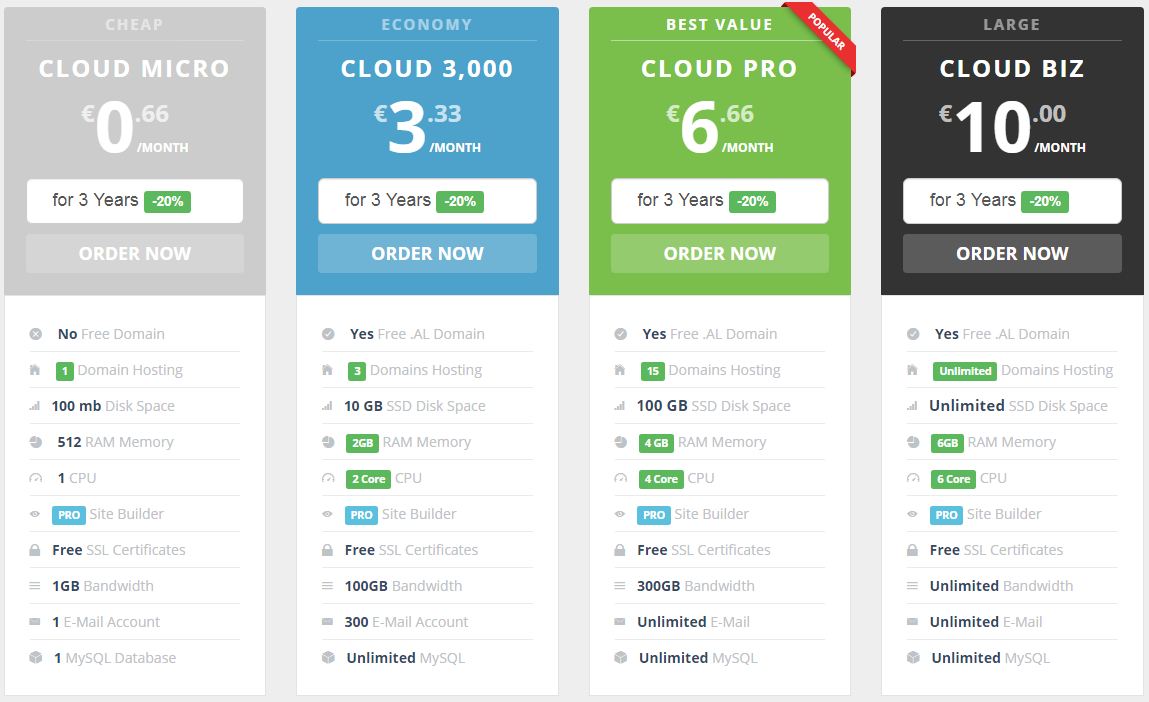Click the €0.66 /MONTH price

[x=134, y=127]
